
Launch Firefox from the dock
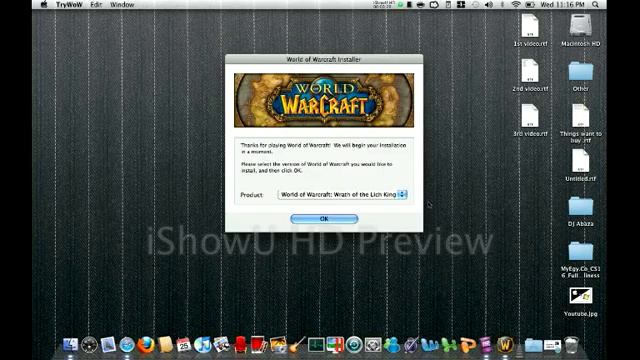click(146, 345)
